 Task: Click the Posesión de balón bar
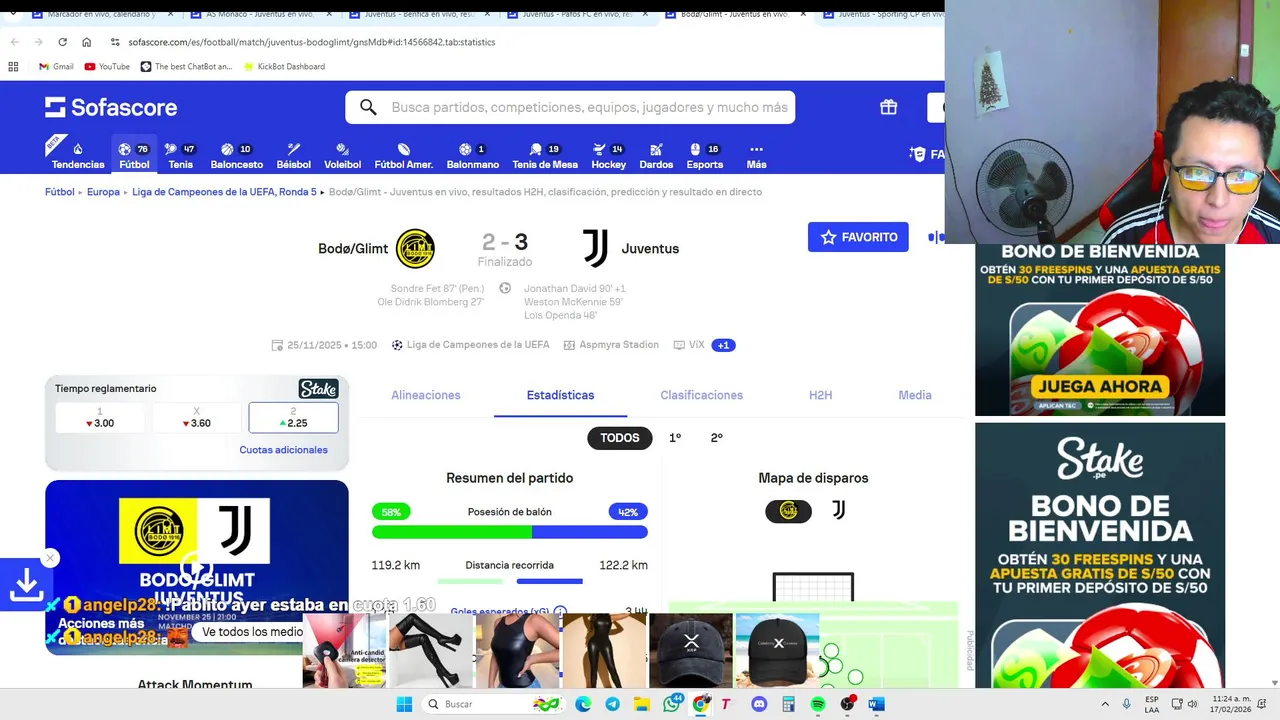click(509, 533)
